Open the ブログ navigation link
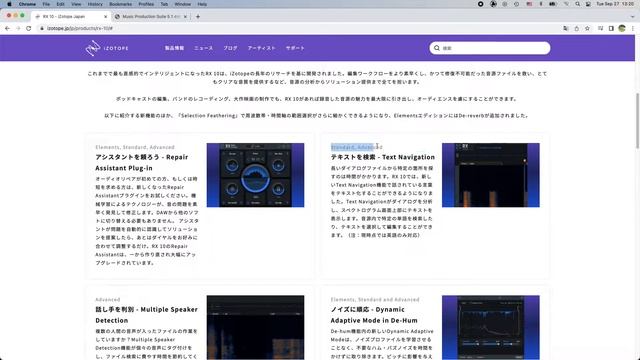 [230, 48]
